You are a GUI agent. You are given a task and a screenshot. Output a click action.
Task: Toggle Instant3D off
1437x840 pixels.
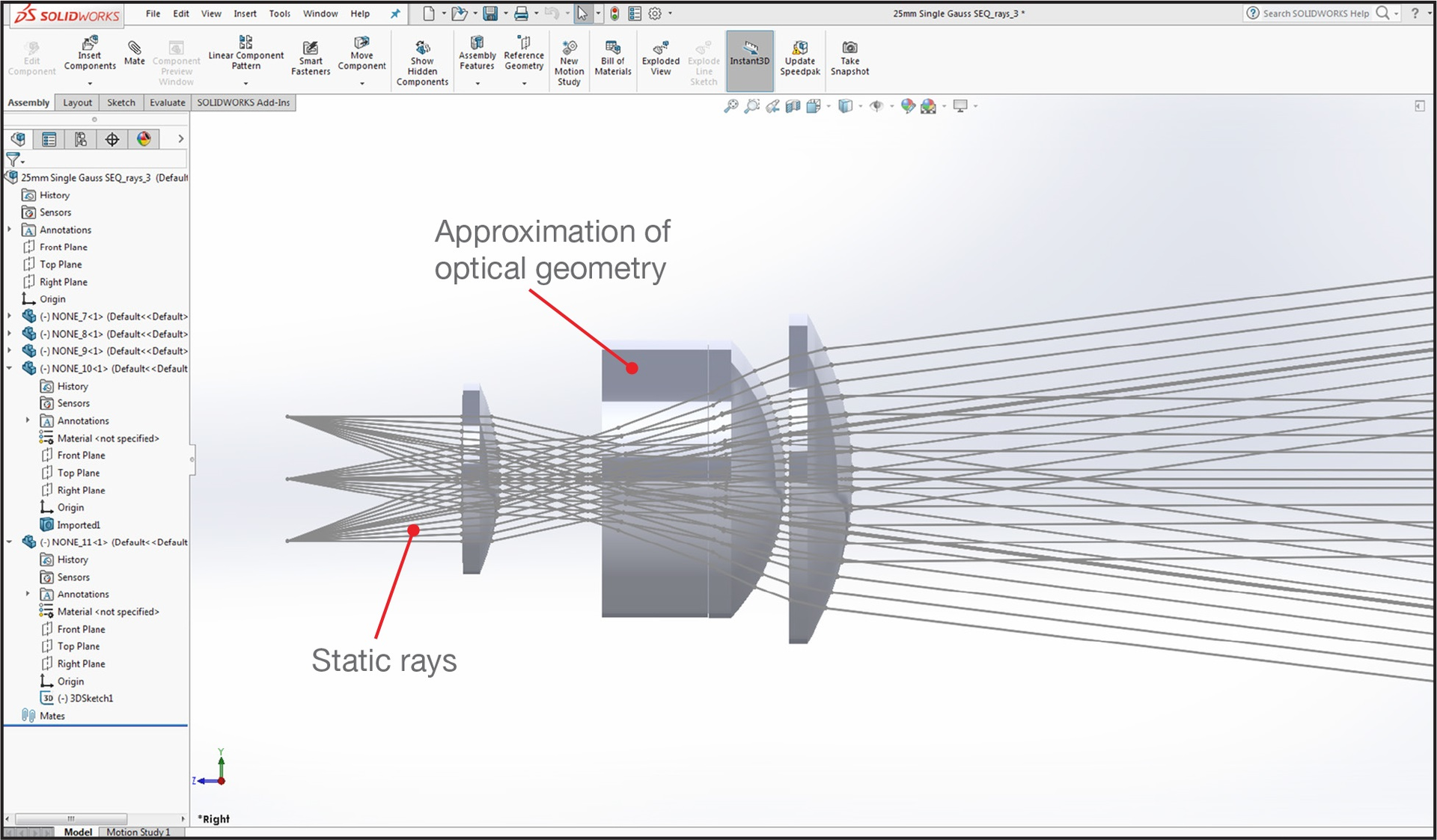click(749, 58)
